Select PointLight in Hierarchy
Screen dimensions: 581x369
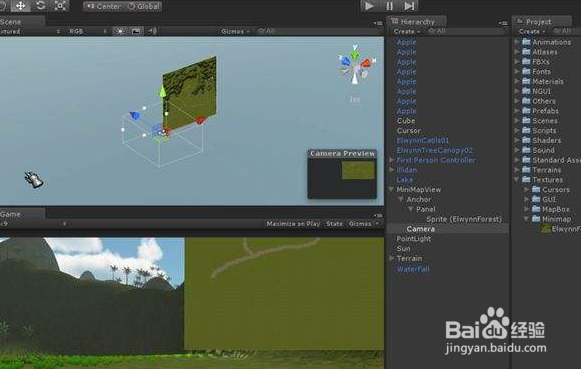click(414, 239)
